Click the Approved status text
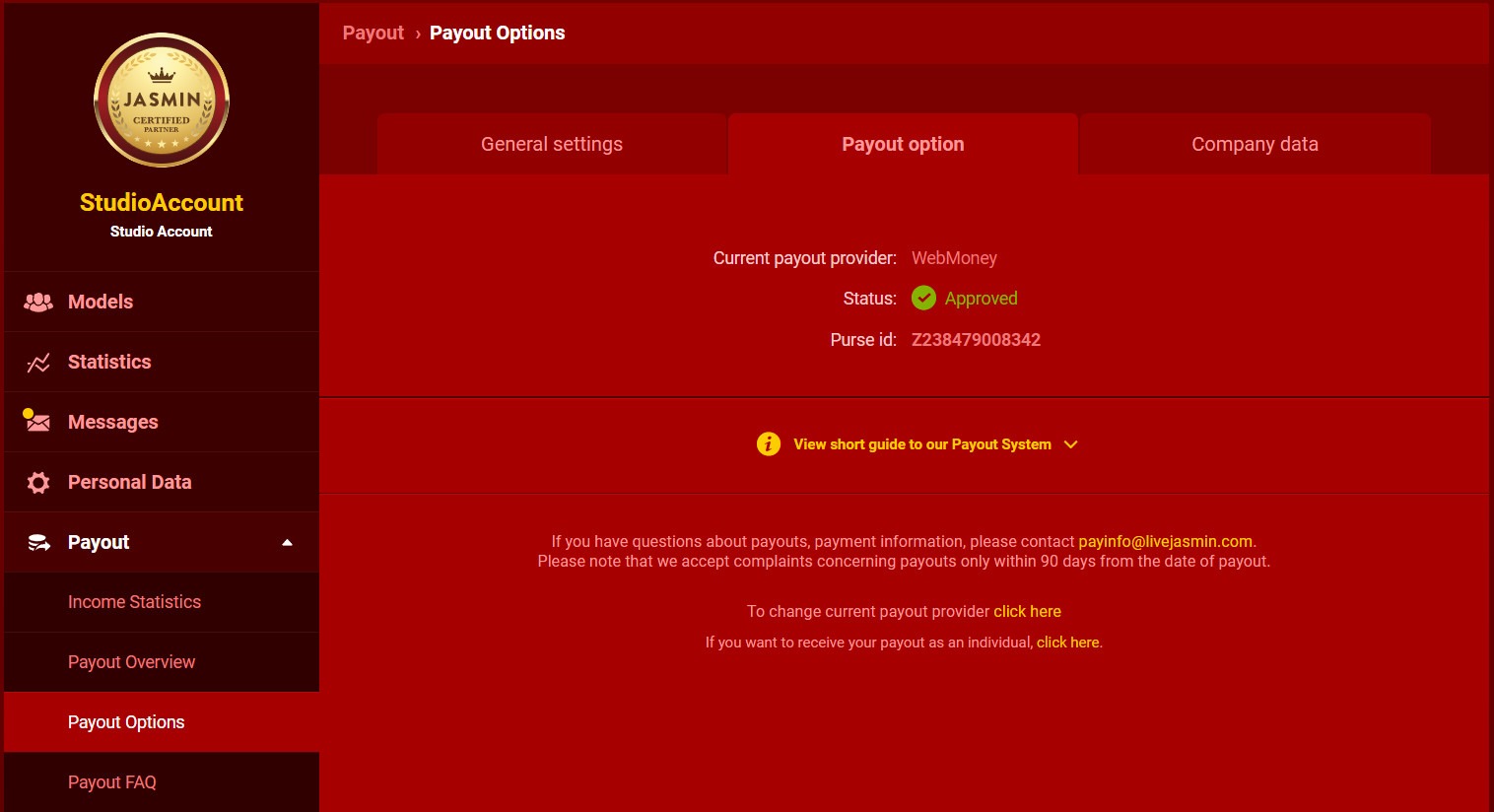1494x812 pixels. [981, 299]
